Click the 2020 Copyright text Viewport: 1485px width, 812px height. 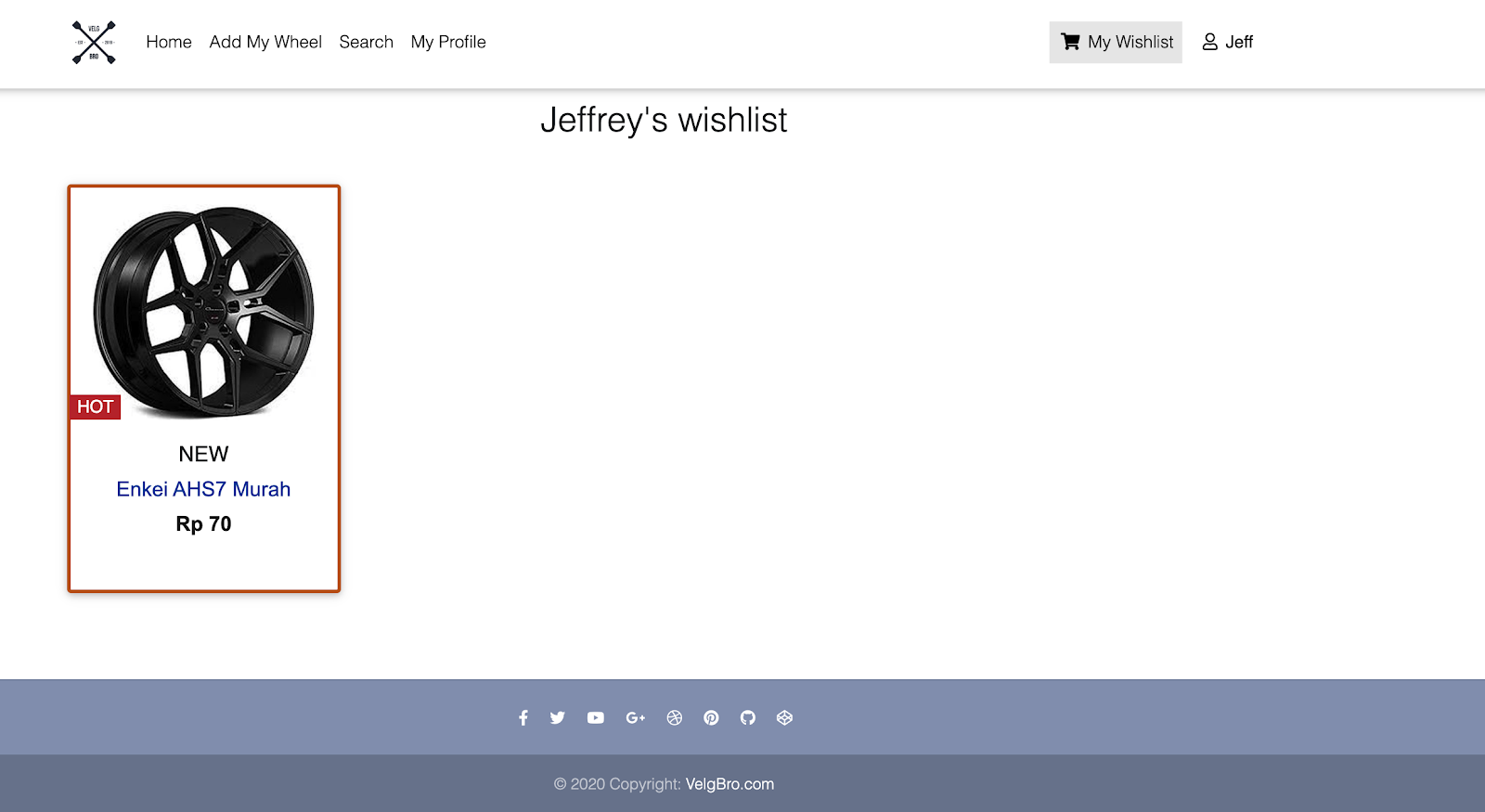[617, 784]
